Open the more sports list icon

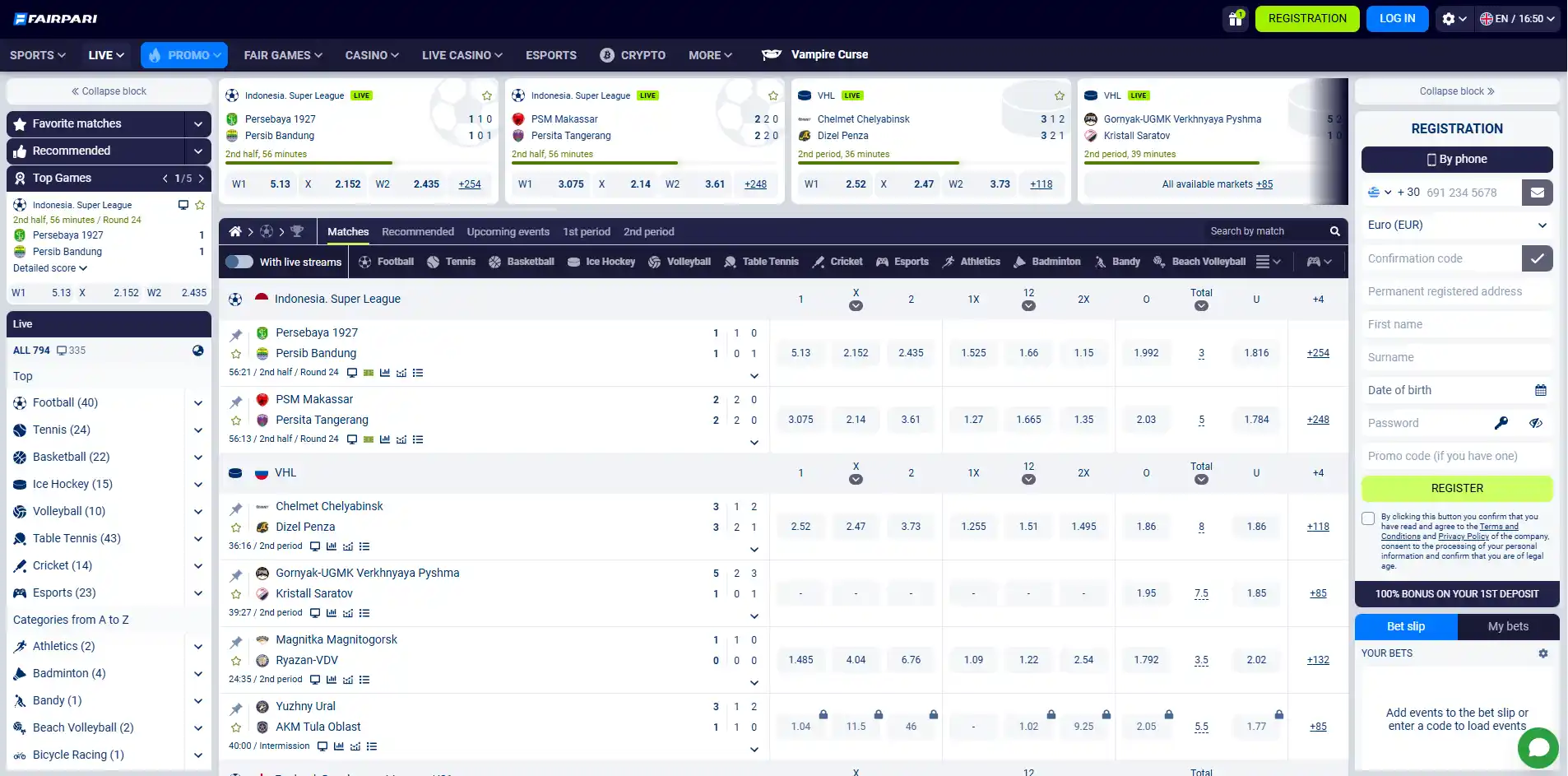point(1269,262)
